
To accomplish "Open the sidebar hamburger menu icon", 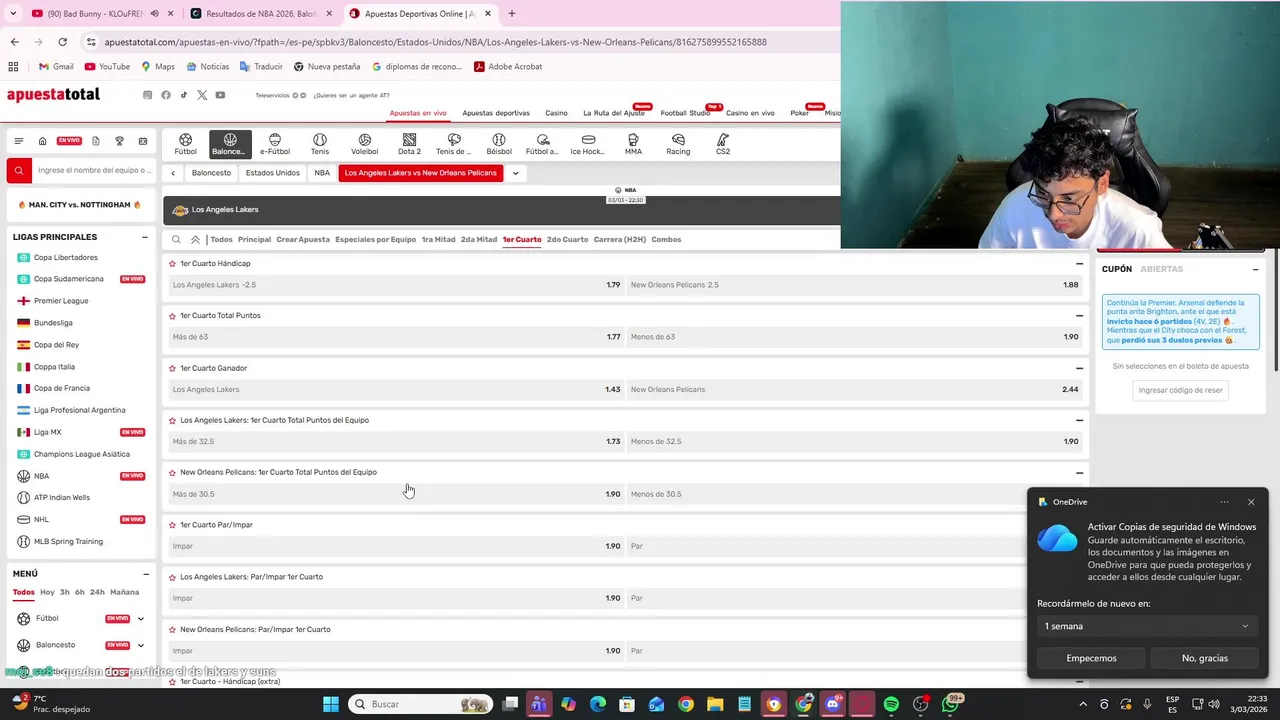I will (x=18, y=141).
